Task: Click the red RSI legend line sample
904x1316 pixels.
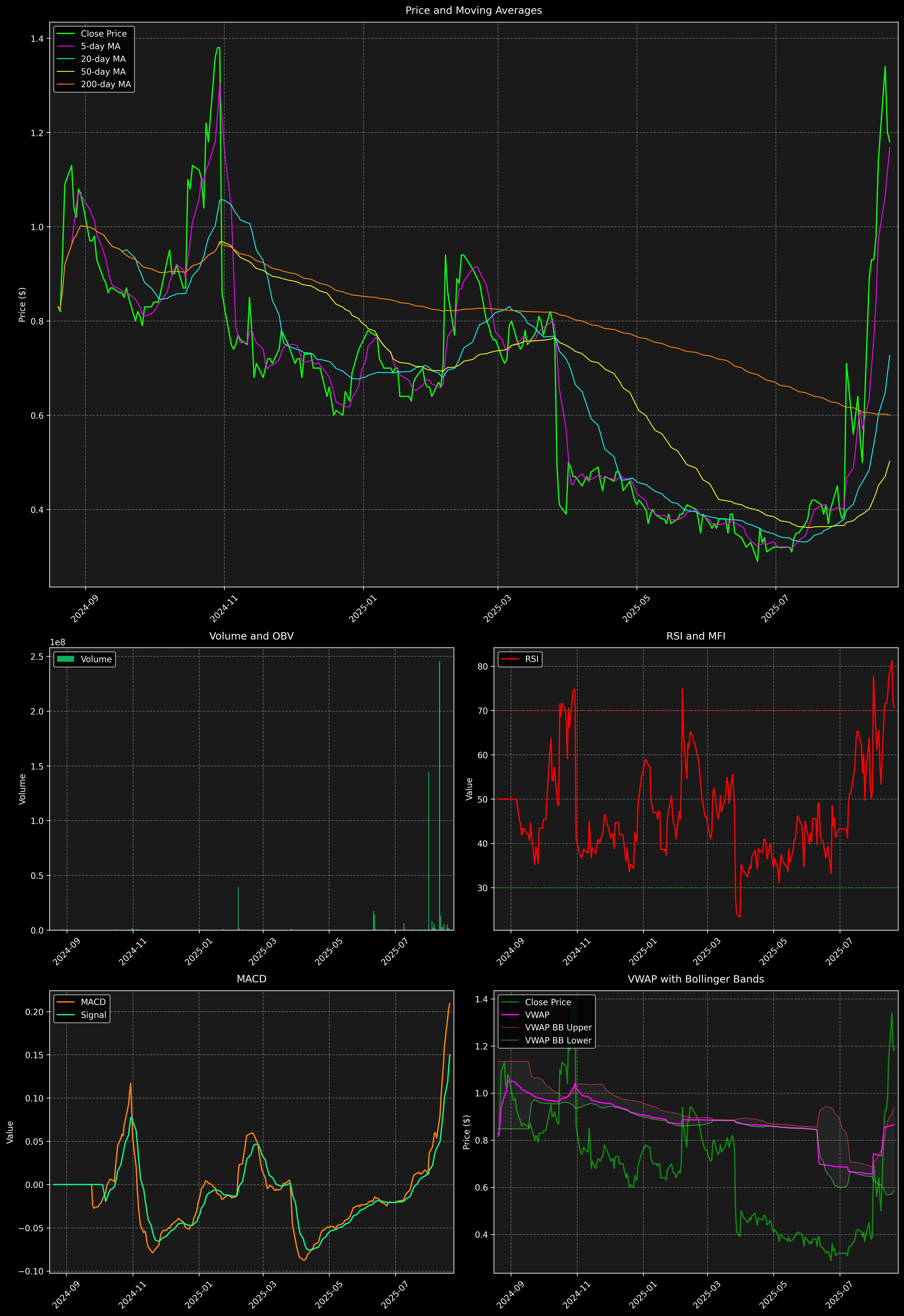Action: [x=510, y=659]
